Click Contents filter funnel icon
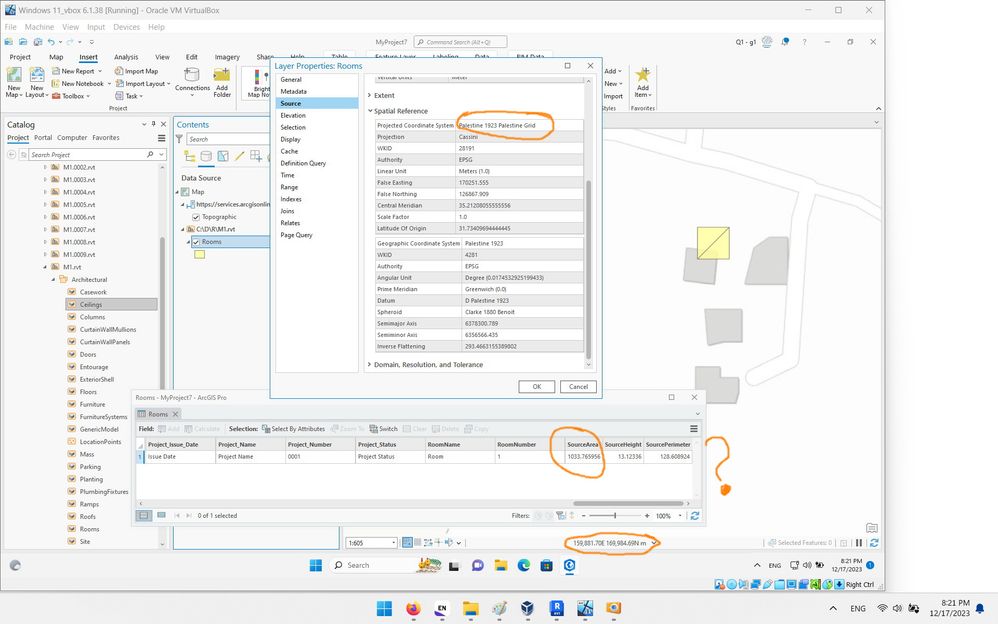This screenshot has height=624, width=998. click(179, 139)
